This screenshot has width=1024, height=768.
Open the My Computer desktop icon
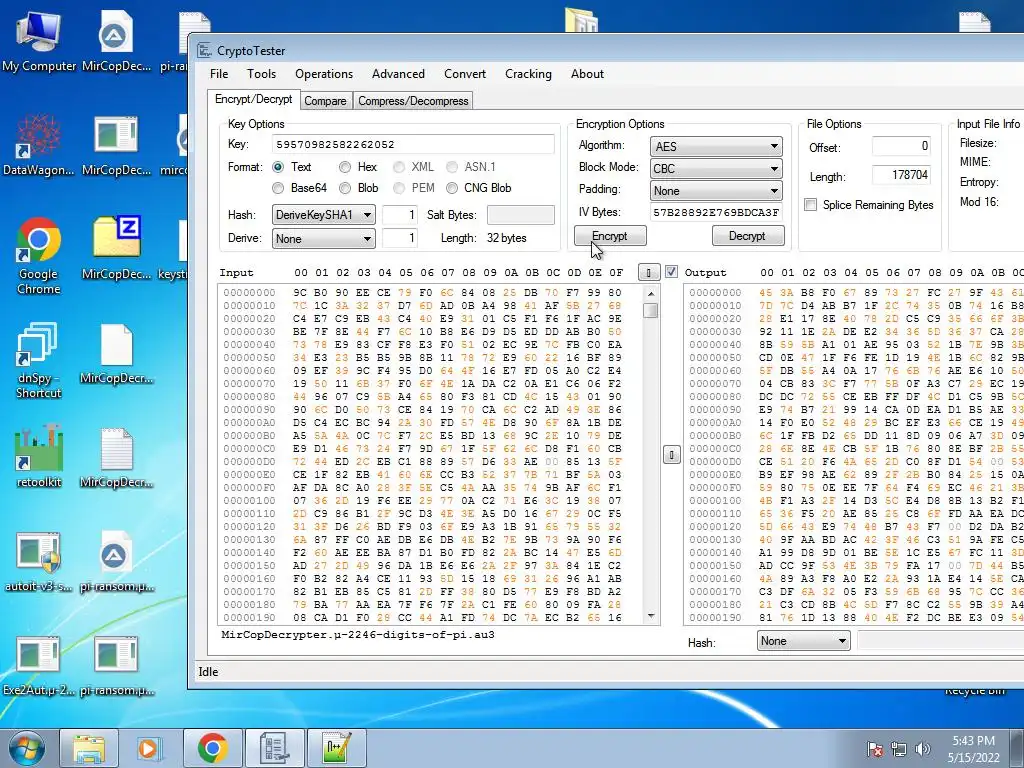(x=39, y=40)
